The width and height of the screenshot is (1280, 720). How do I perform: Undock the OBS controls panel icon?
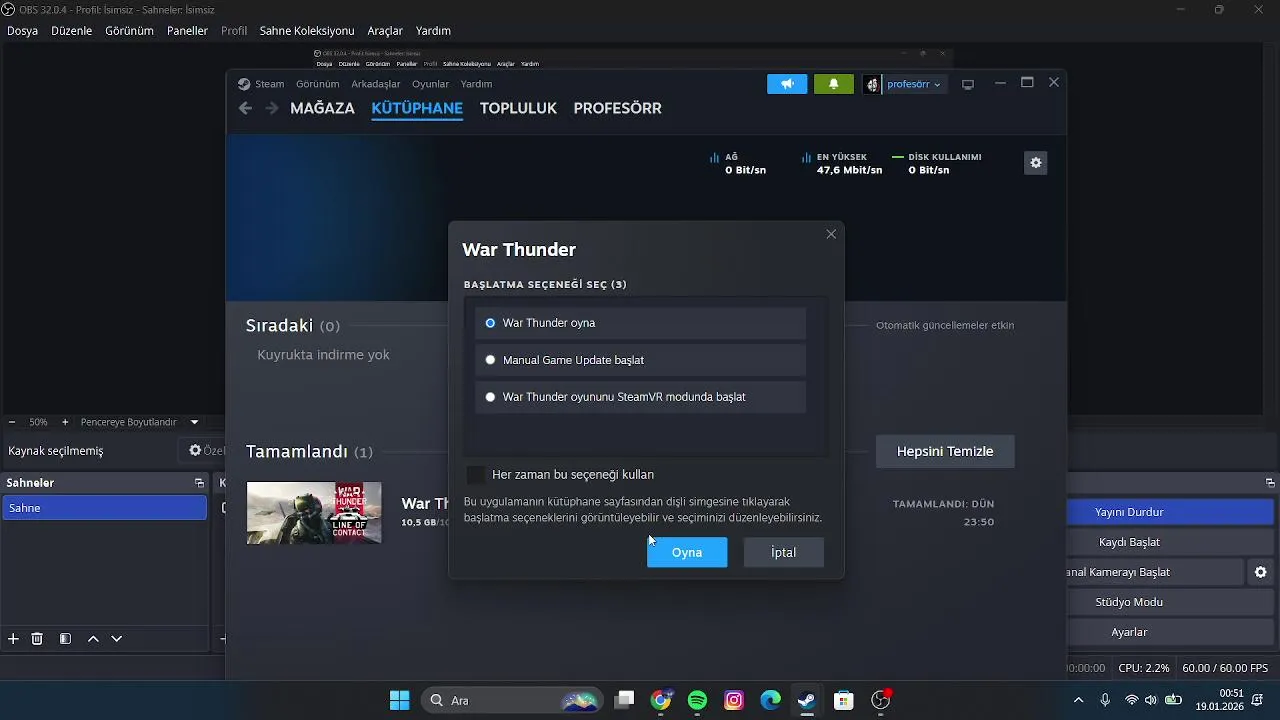coord(1271,483)
